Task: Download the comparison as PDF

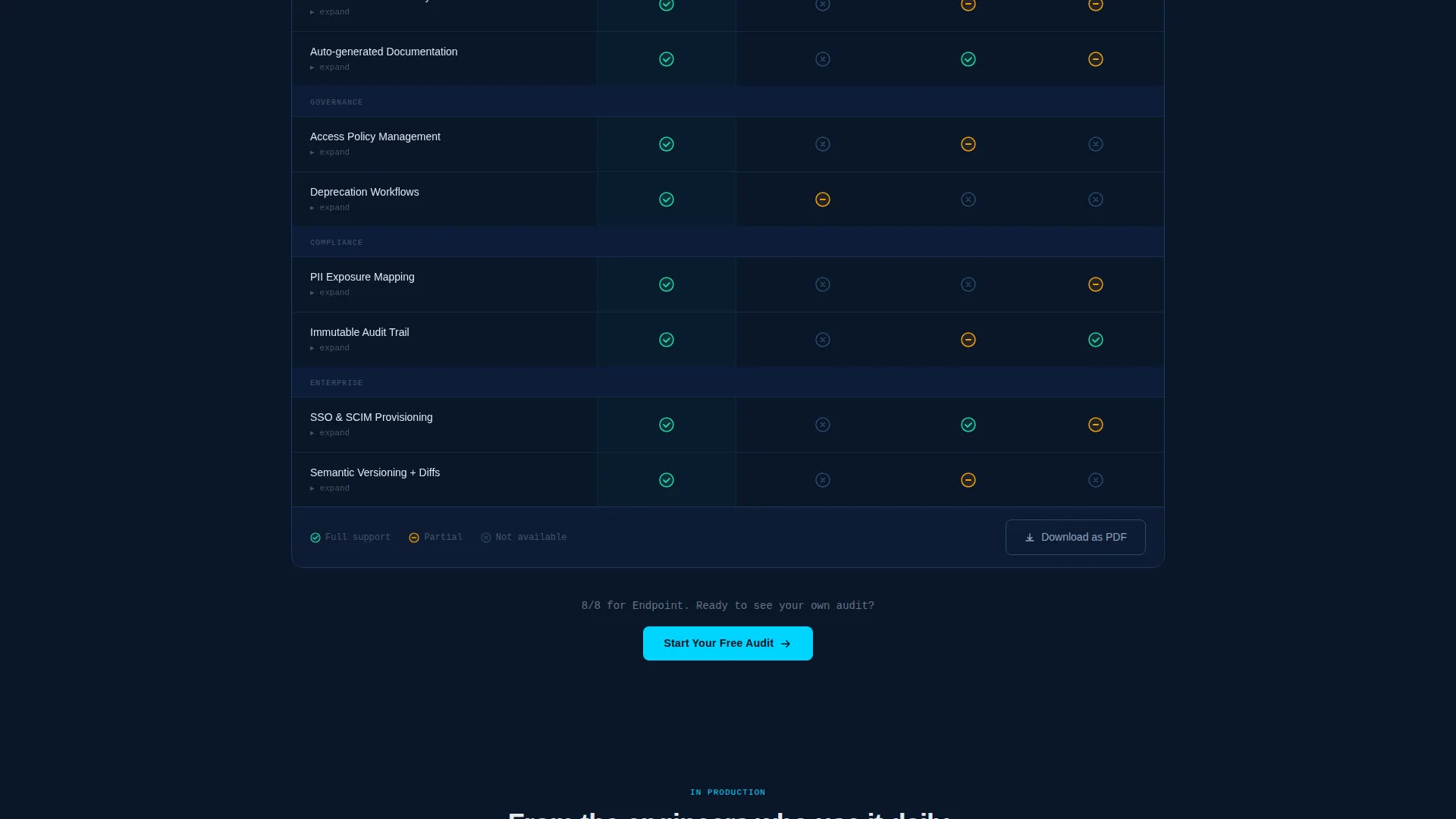Action: click(x=1075, y=537)
